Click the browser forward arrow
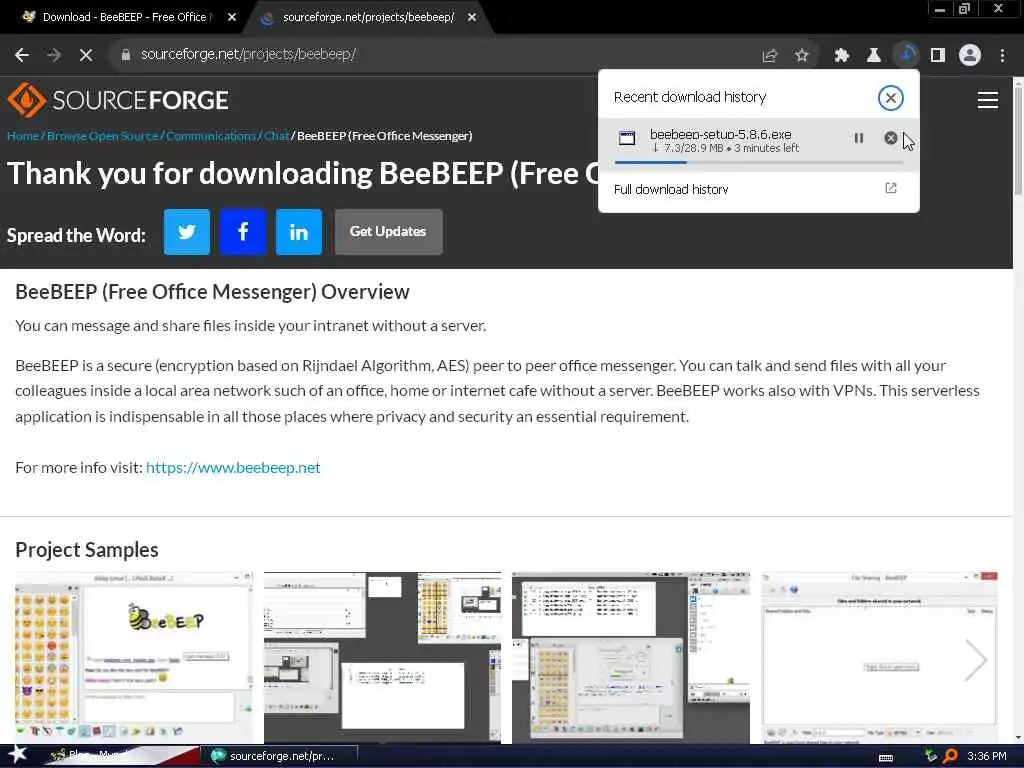Viewport: 1024px width, 768px height. point(54,55)
